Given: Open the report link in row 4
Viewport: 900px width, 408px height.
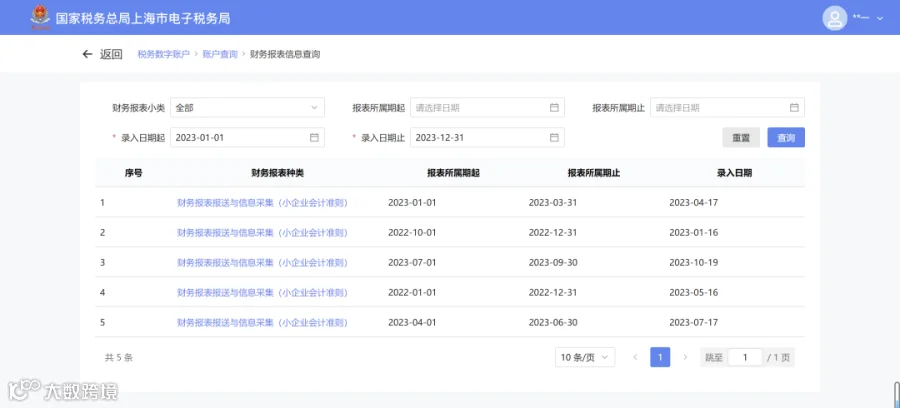Looking at the screenshot, I should [x=262, y=292].
